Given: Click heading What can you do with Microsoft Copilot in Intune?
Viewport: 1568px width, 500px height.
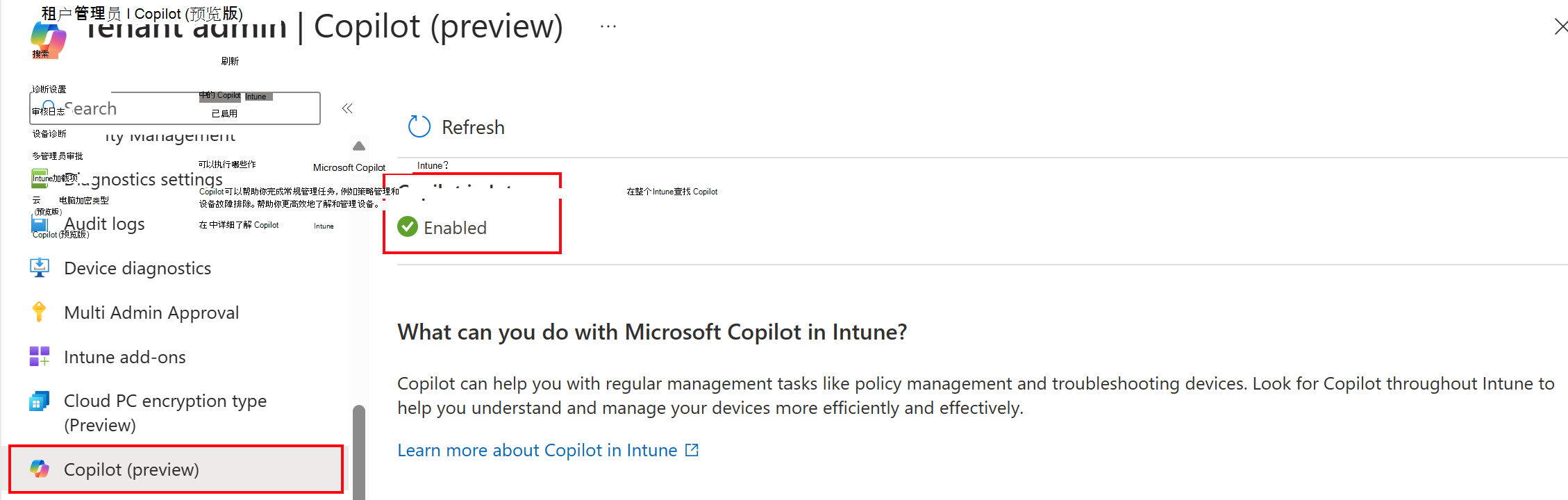Looking at the screenshot, I should click(652, 332).
